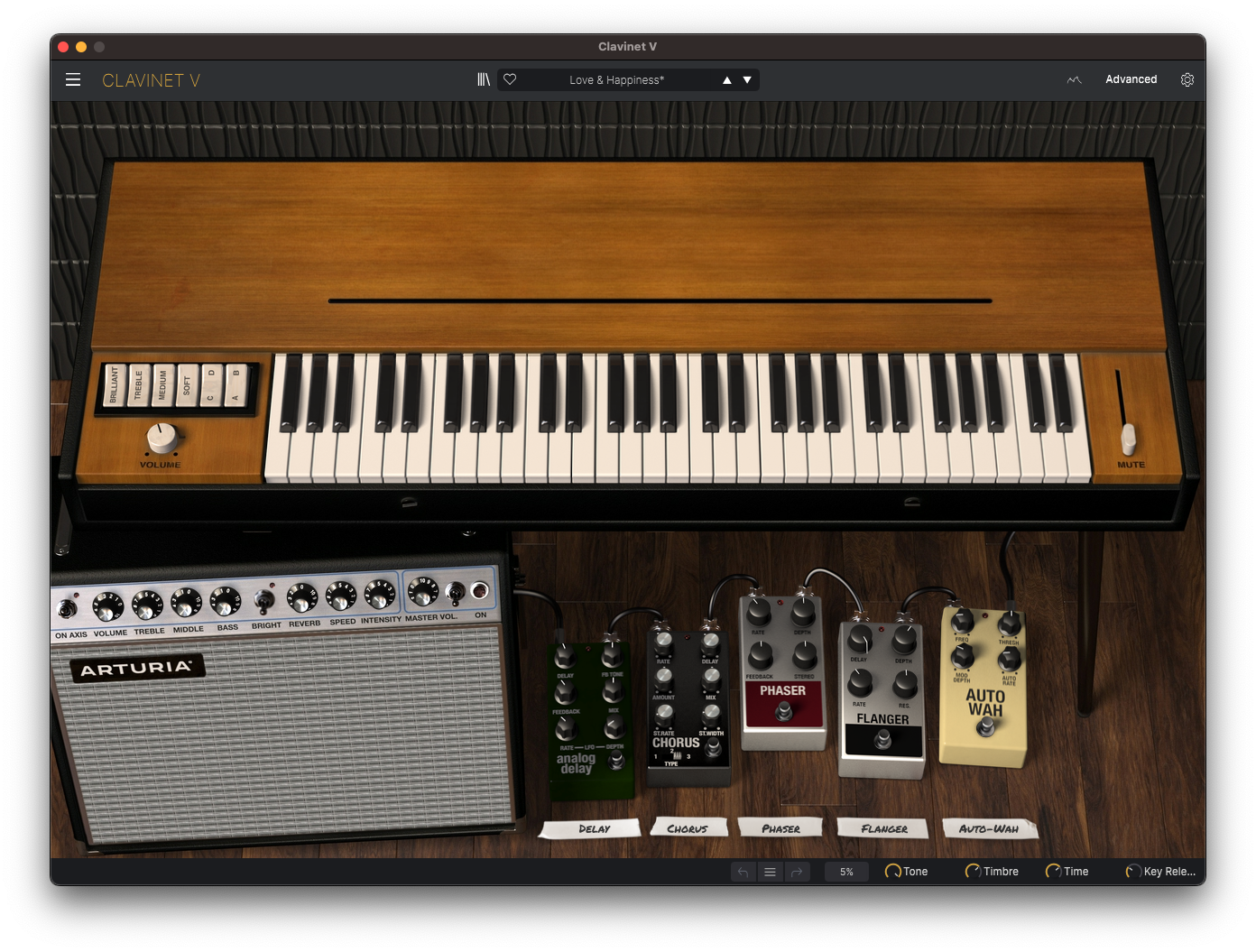
Task: Click the ARTURIA amp logo badge
Action: coord(137,668)
